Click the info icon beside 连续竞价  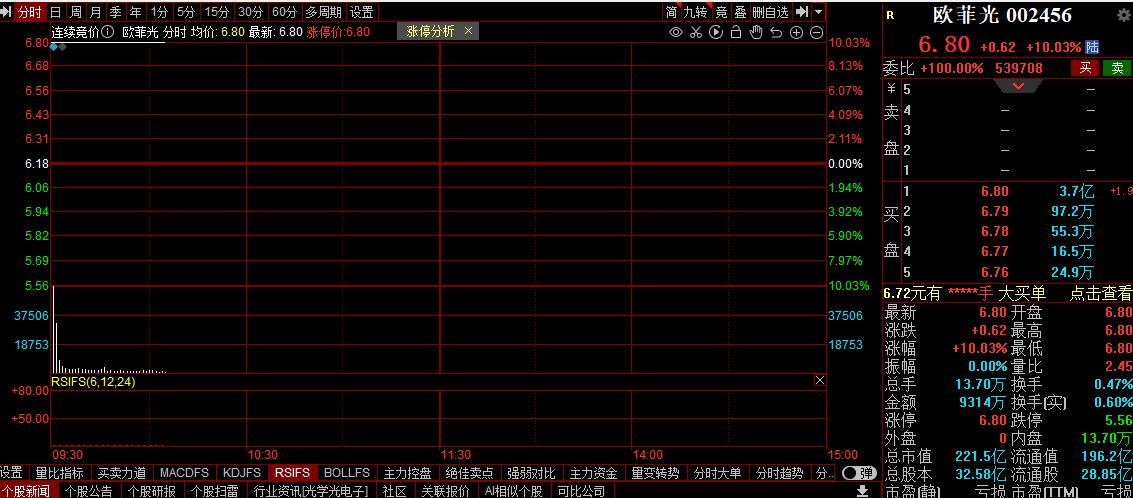click(x=107, y=32)
